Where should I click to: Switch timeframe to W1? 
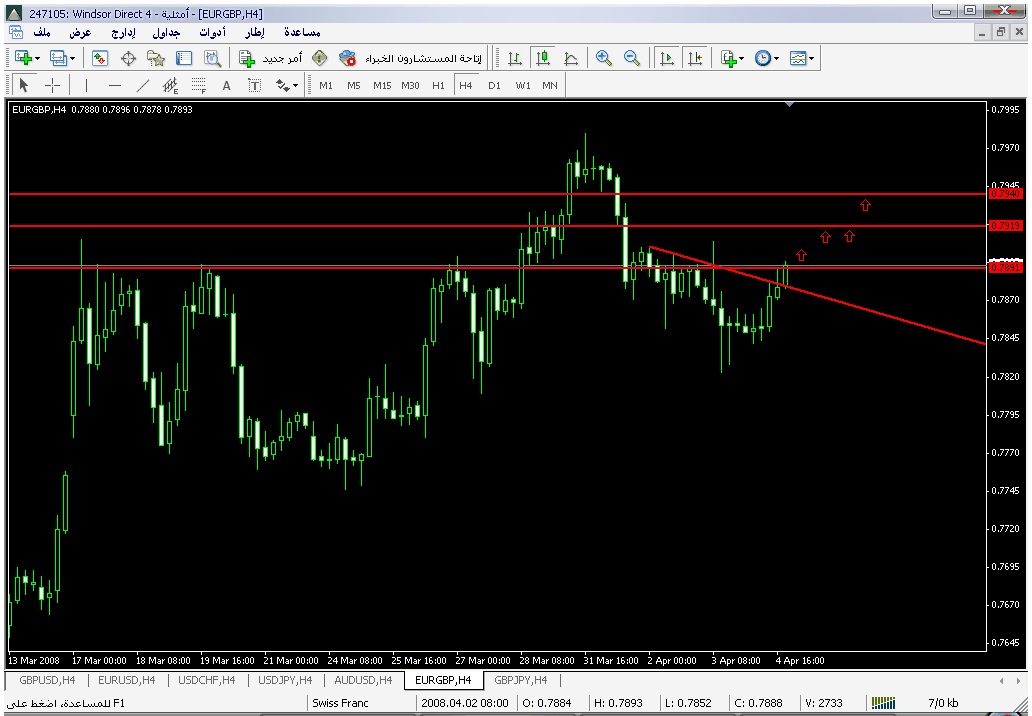coord(523,86)
